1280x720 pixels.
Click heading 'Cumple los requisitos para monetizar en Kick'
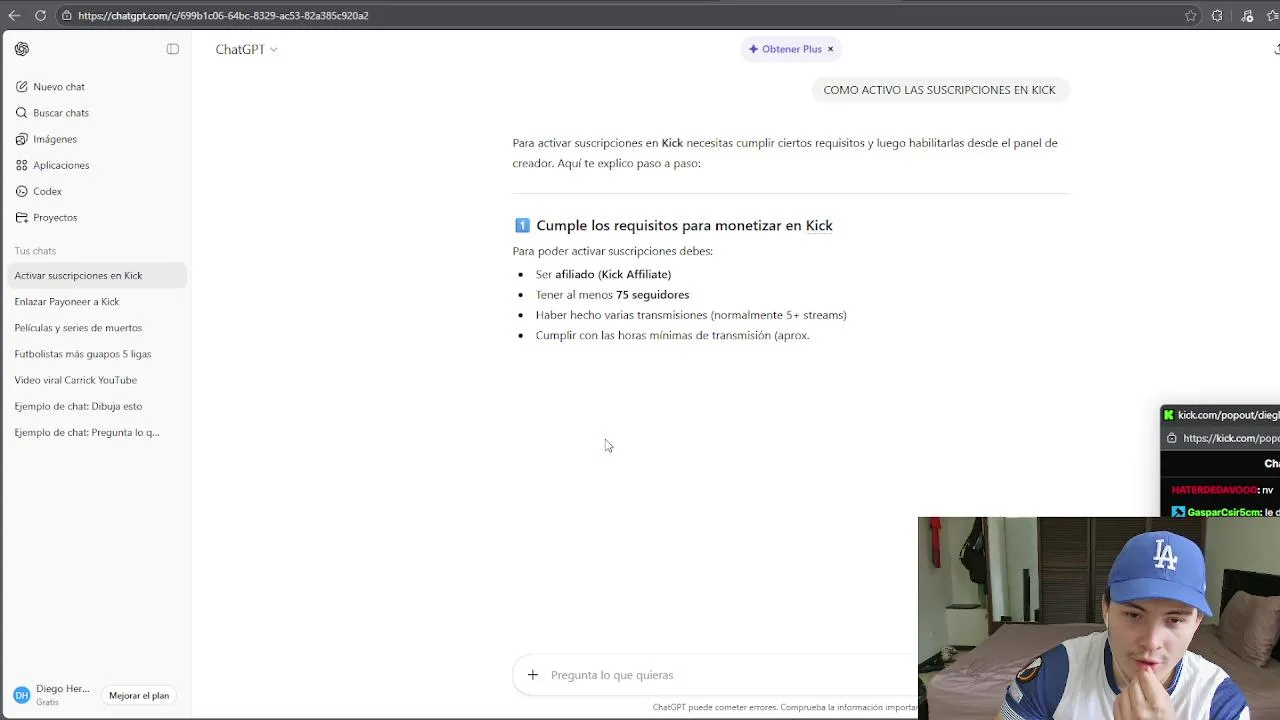[684, 226]
